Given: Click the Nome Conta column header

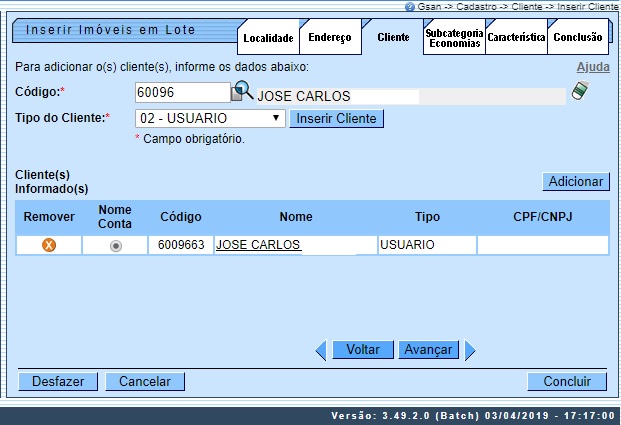Looking at the screenshot, I should (115, 217).
